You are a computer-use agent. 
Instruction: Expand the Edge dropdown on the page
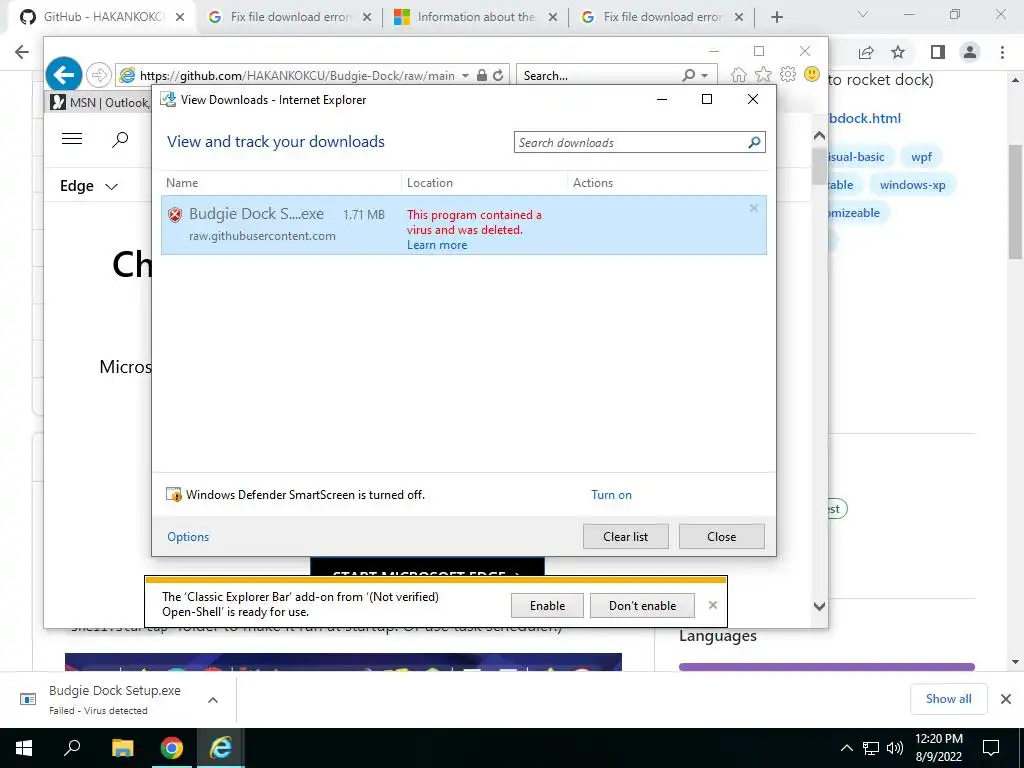[x=89, y=186]
